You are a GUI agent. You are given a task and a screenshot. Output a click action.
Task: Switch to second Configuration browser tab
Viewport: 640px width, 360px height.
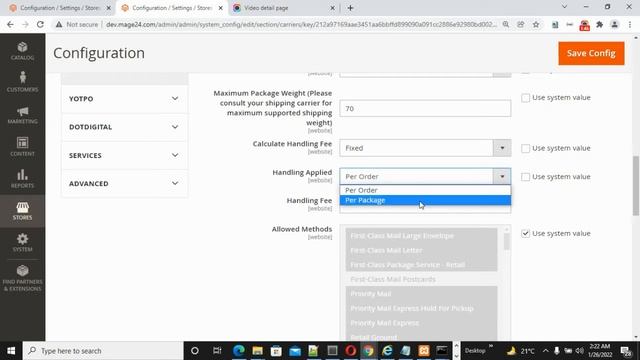pyautogui.click(x=172, y=8)
